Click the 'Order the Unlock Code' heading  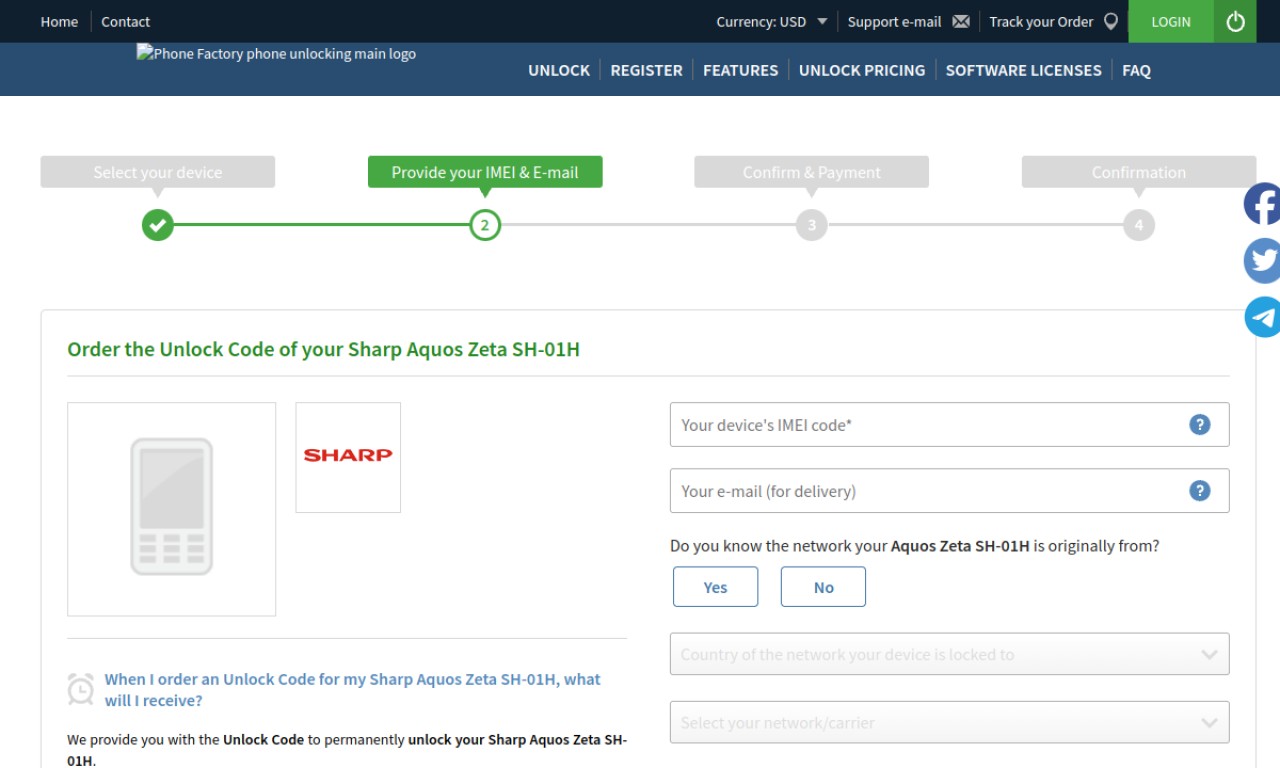click(x=323, y=349)
